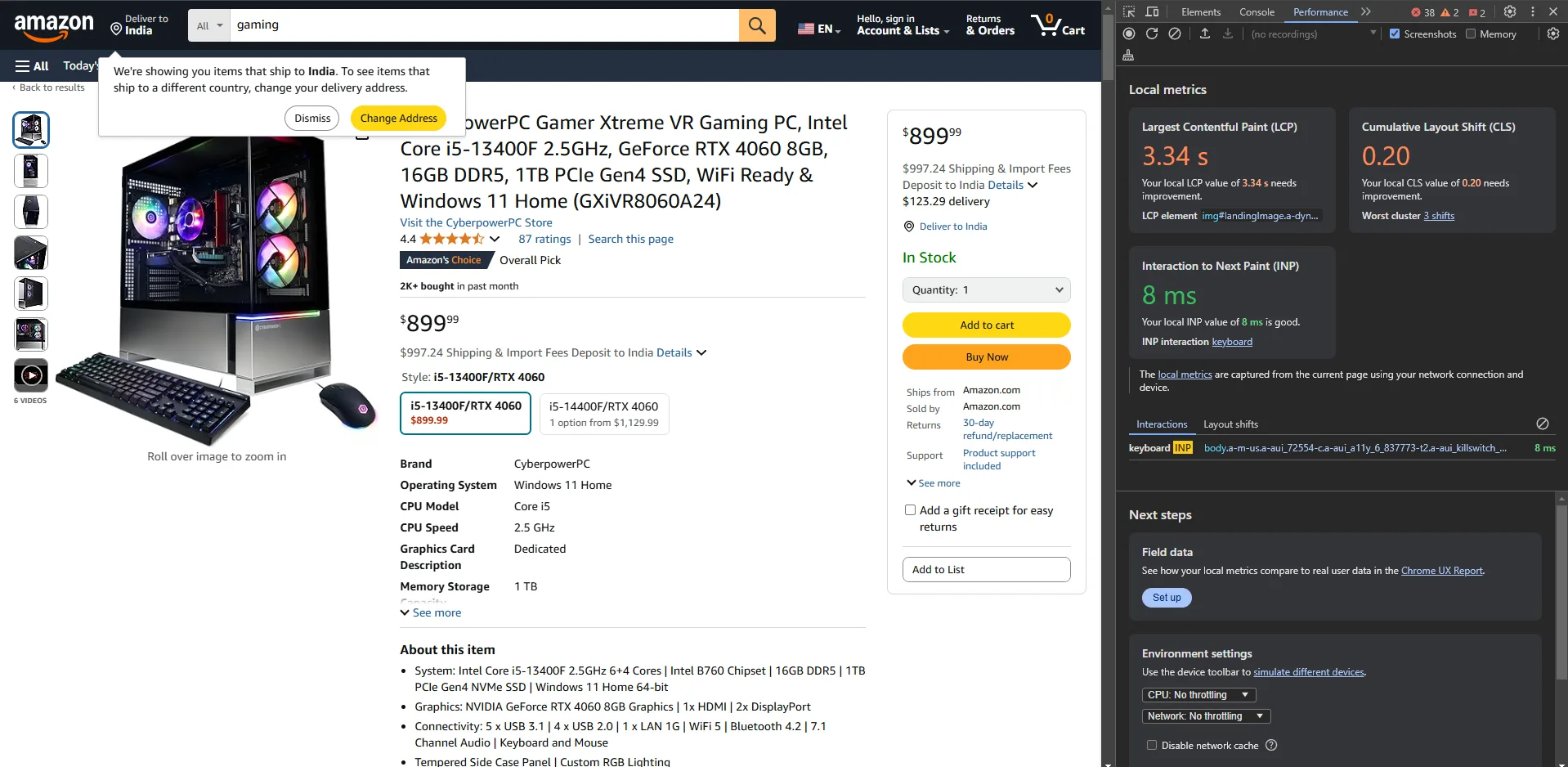
Task: Select the i5-13400F/RTX 4060 style option
Action: coord(465,413)
